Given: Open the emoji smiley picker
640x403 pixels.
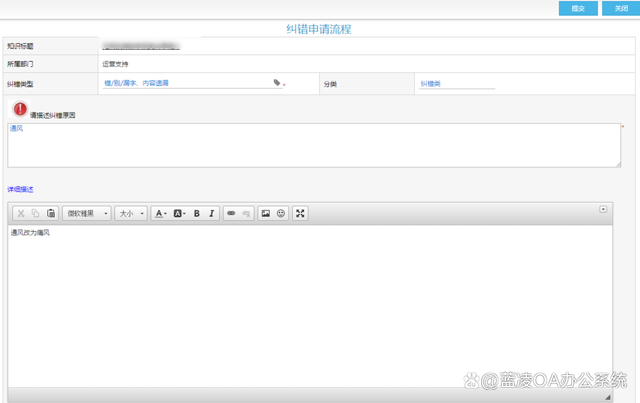Looking at the screenshot, I should click(x=281, y=213).
